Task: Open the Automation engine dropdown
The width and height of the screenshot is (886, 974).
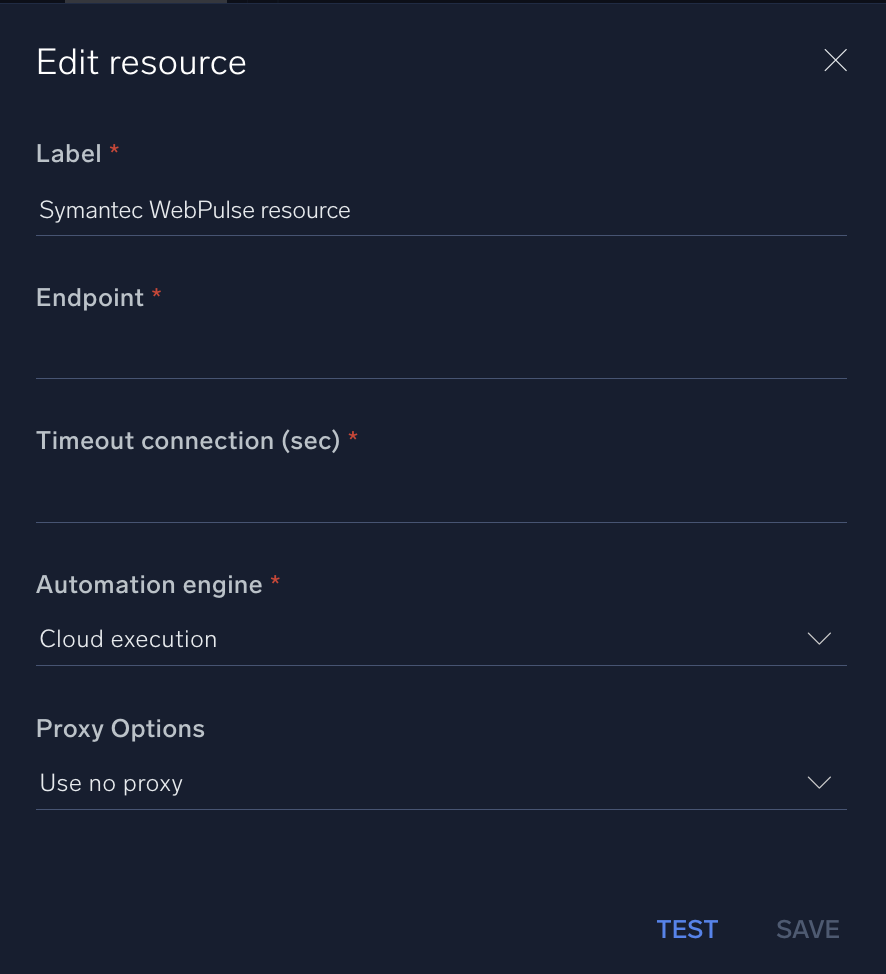Action: coord(442,638)
